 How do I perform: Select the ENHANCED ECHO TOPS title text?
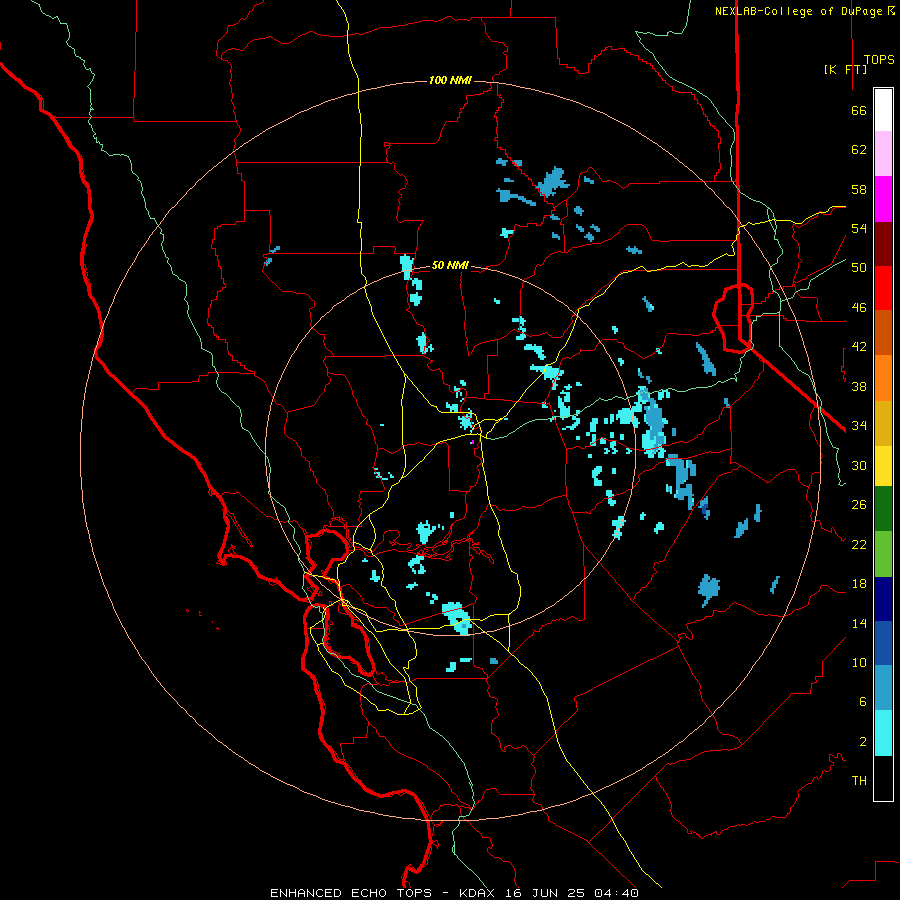(351, 893)
